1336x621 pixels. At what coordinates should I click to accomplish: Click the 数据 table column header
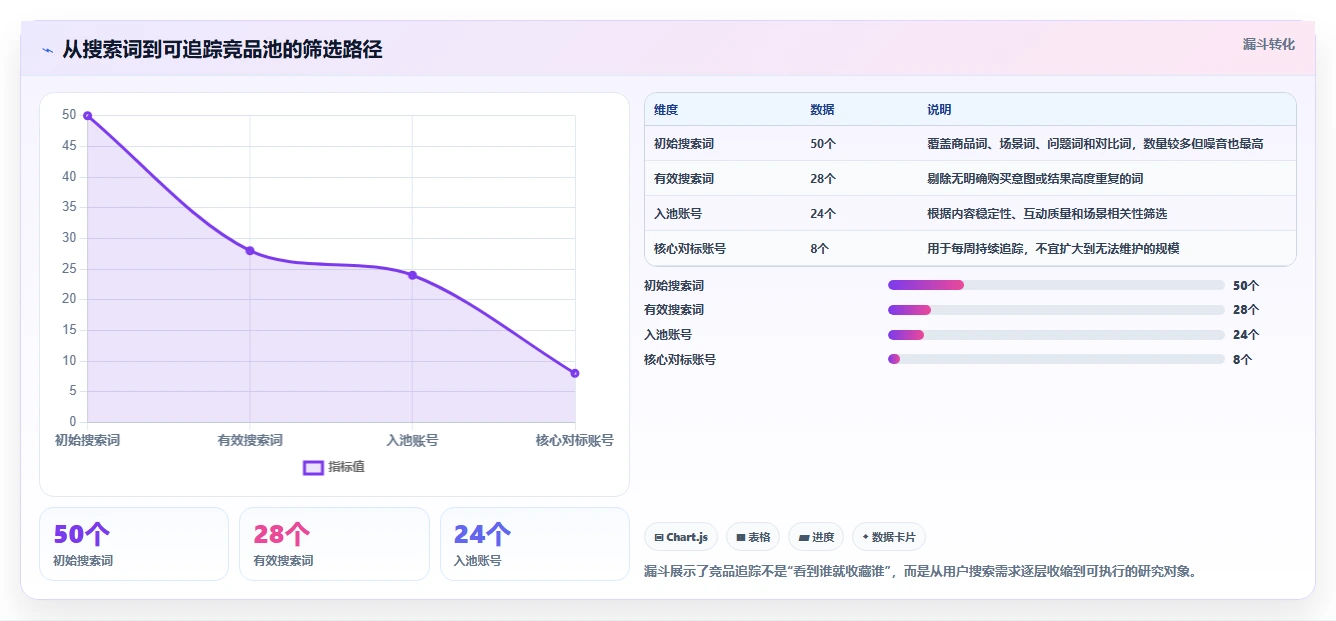[822, 110]
